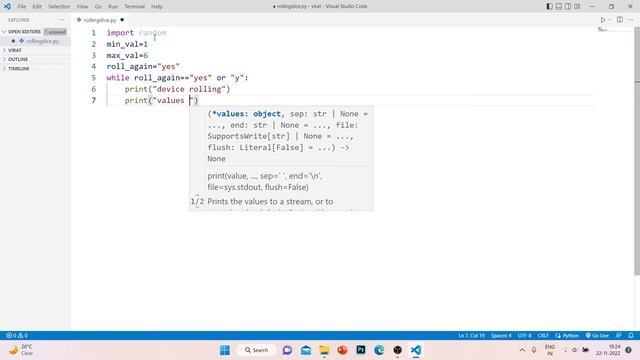Open the Edit menu
The height and width of the screenshot is (360, 640).
click(37, 7)
